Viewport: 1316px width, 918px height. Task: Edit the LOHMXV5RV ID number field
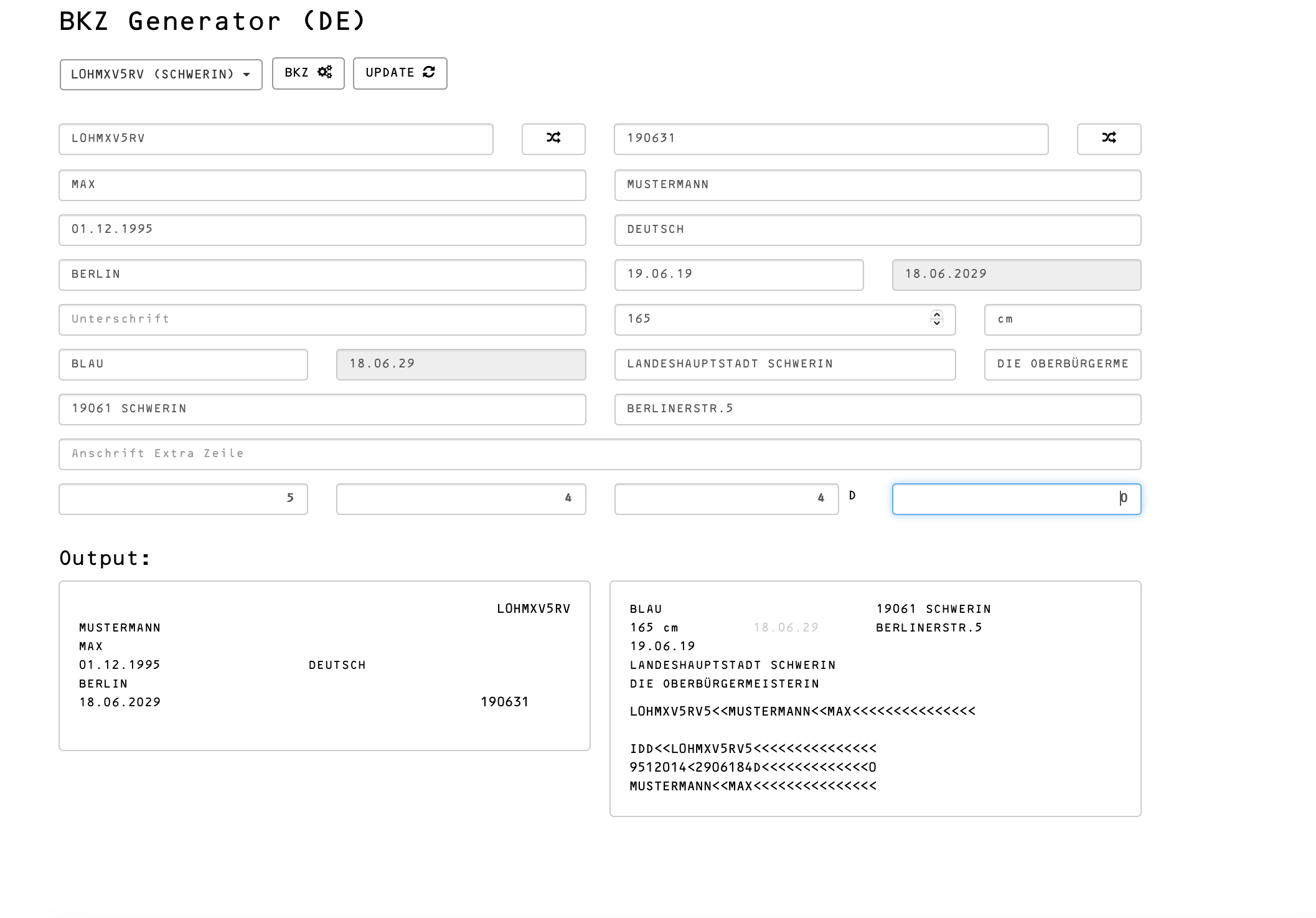(x=276, y=139)
